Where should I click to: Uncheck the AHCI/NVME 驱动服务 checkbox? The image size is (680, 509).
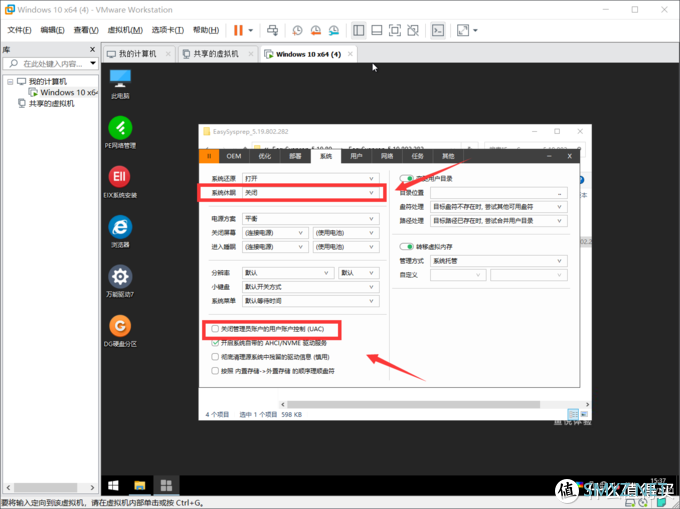tap(215, 343)
